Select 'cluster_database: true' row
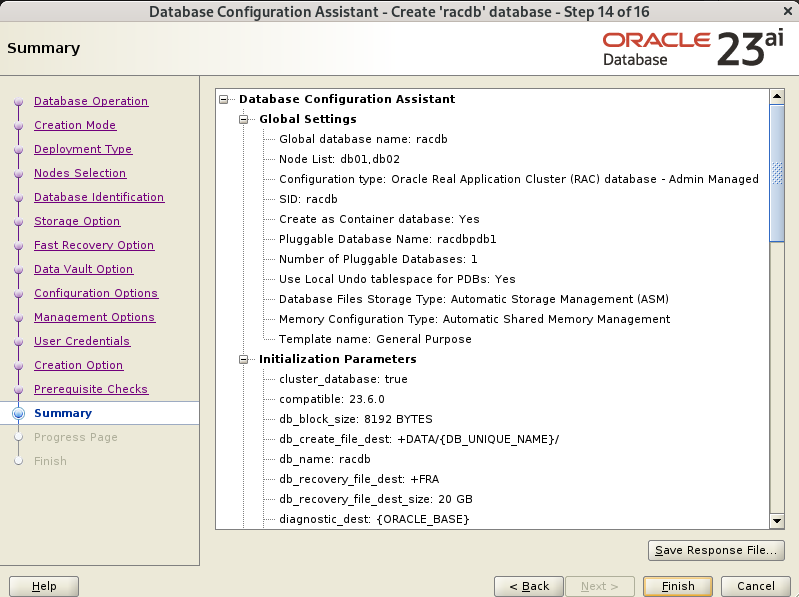Screen dimensions: 799x597 (343, 379)
